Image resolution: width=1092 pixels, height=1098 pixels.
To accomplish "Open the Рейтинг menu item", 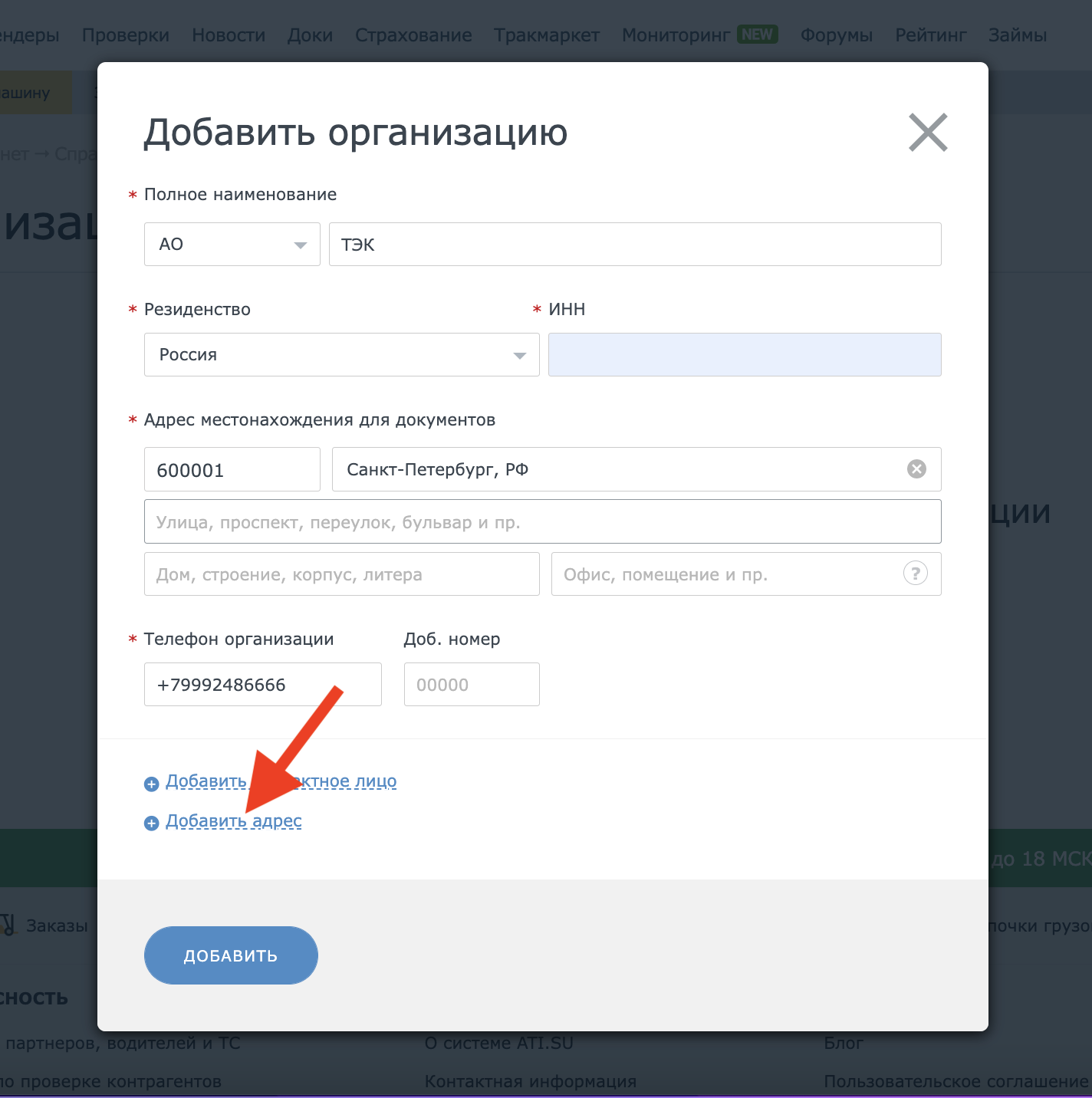I will point(931,35).
